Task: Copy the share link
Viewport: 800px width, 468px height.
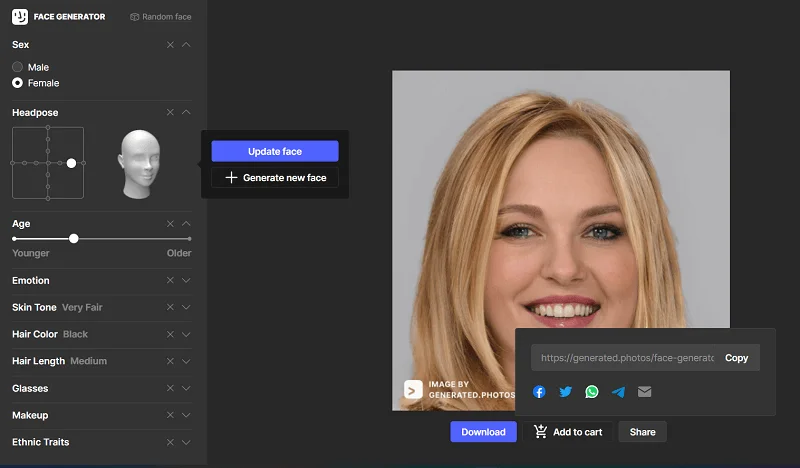Action: point(736,358)
